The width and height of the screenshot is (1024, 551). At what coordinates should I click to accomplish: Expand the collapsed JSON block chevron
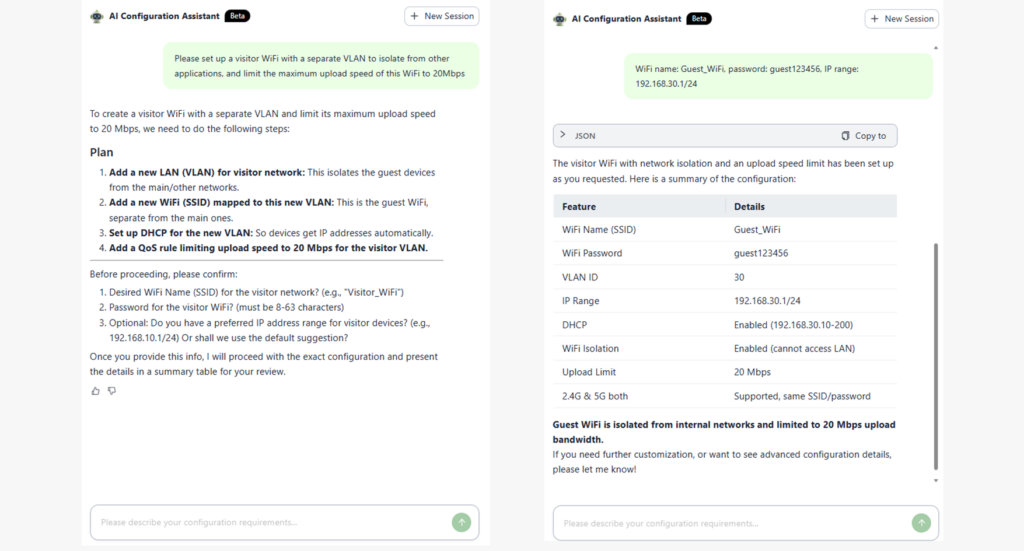coord(563,135)
